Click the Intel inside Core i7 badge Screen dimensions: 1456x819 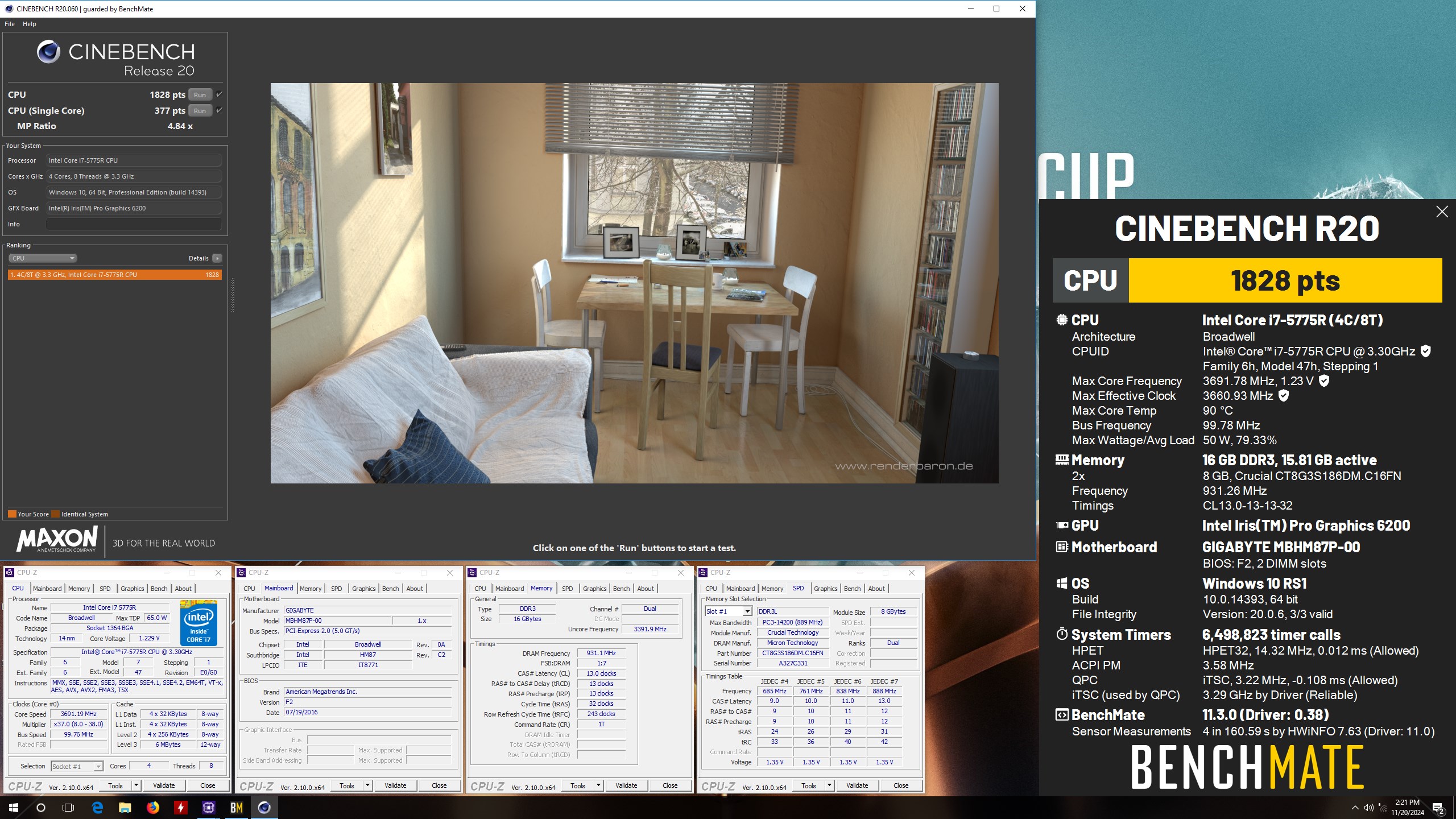[x=198, y=624]
